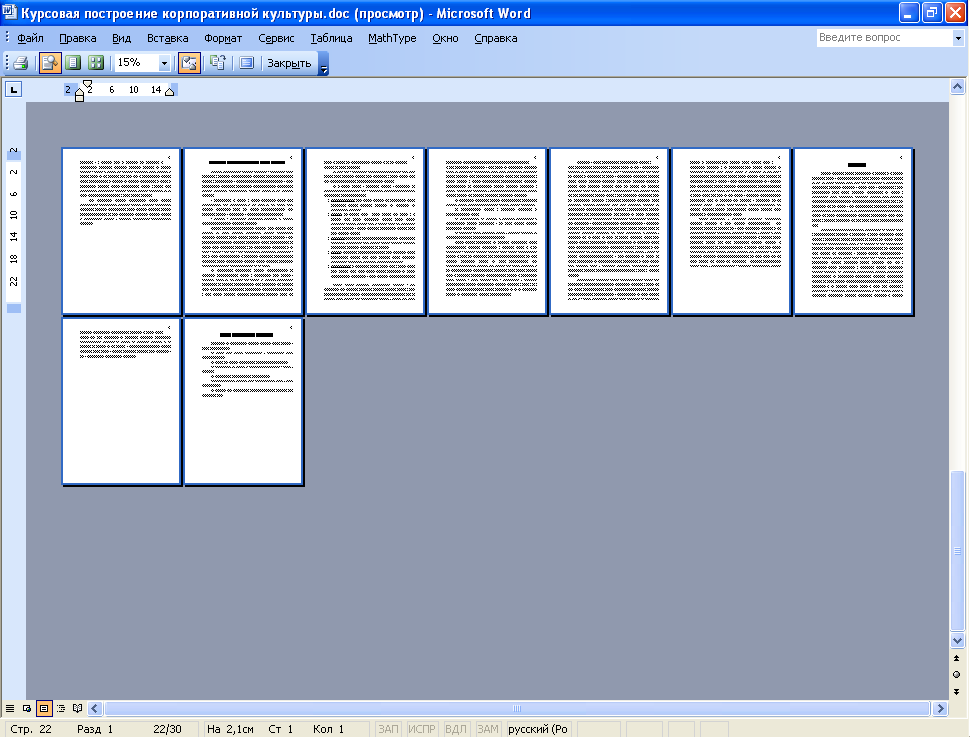Show one page in the preview

coord(73,62)
